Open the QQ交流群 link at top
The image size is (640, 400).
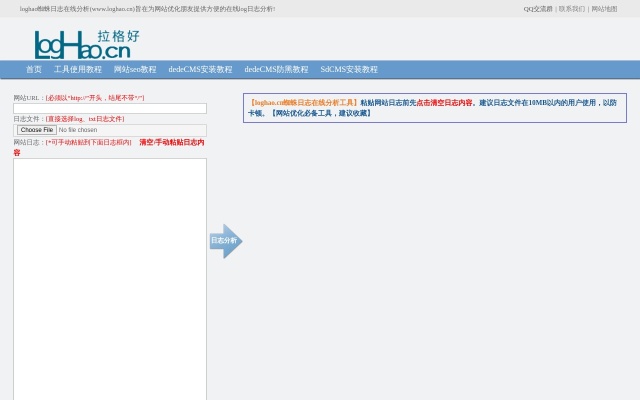(538, 9)
